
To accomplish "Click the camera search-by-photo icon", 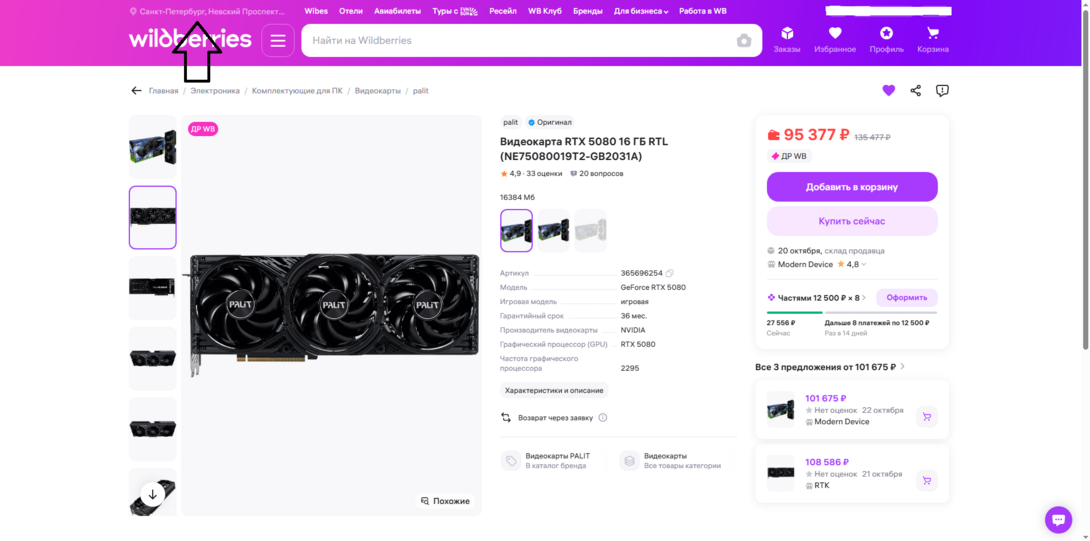I will click(x=744, y=41).
